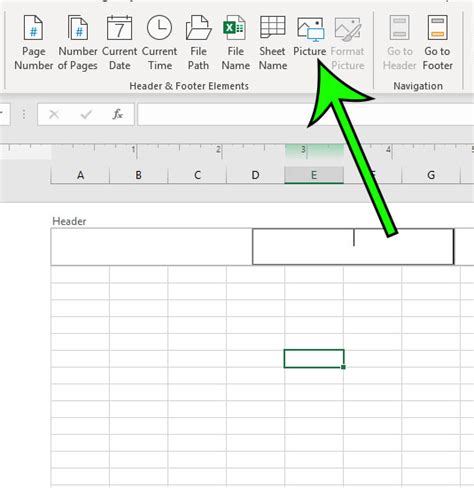Add Current Date to header
This screenshot has width=474, height=488.
click(119, 43)
